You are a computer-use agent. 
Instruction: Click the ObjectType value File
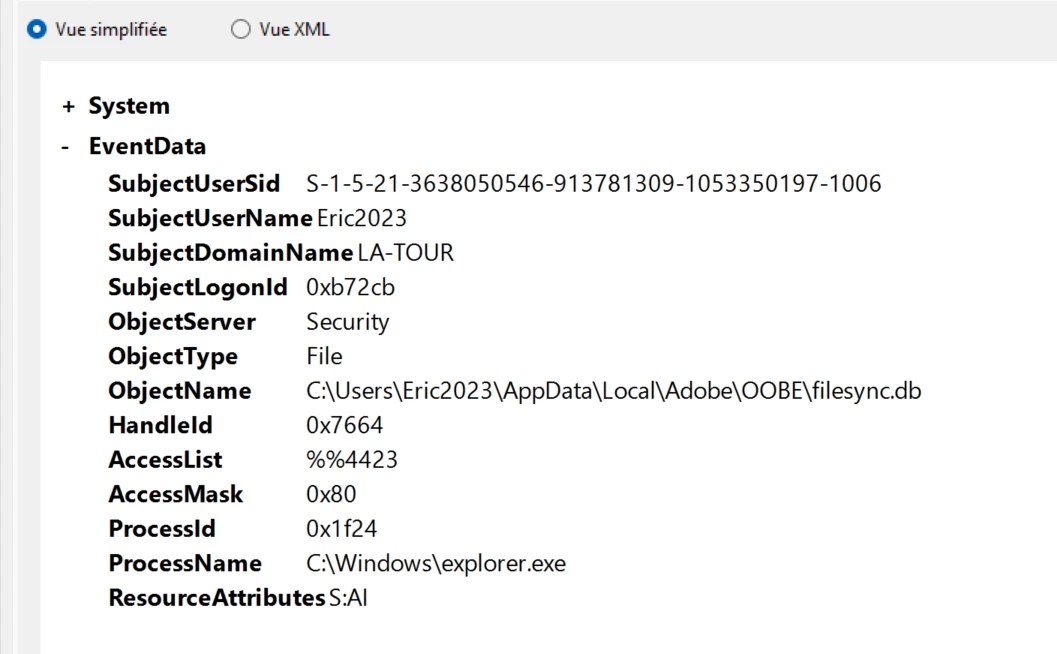[324, 356]
